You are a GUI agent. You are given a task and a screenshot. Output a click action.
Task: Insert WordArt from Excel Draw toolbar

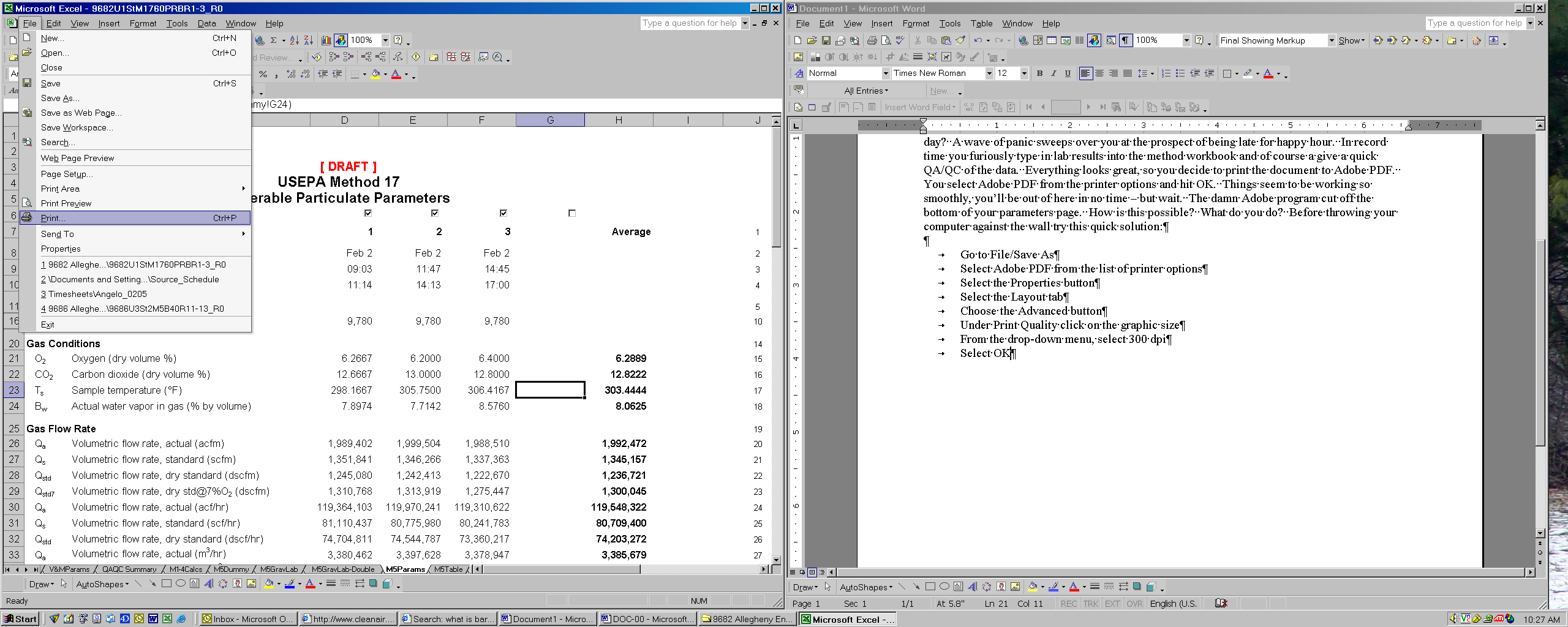click(x=208, y=584)
